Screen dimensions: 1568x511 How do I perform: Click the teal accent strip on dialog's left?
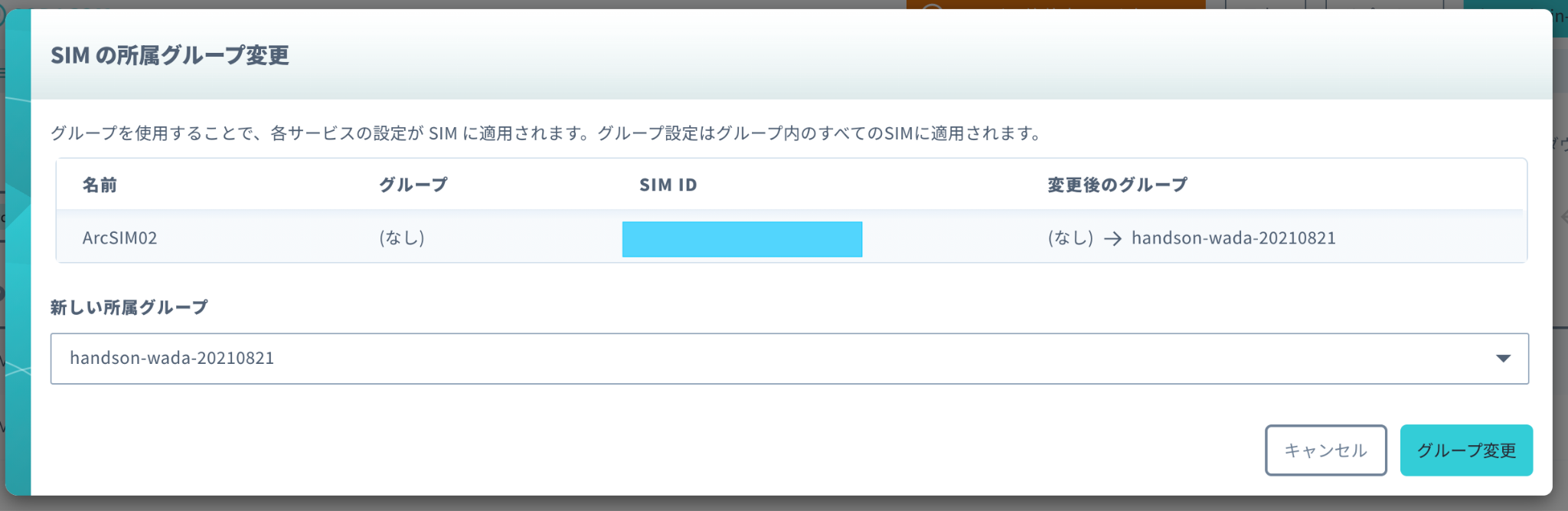coord(18,253)
